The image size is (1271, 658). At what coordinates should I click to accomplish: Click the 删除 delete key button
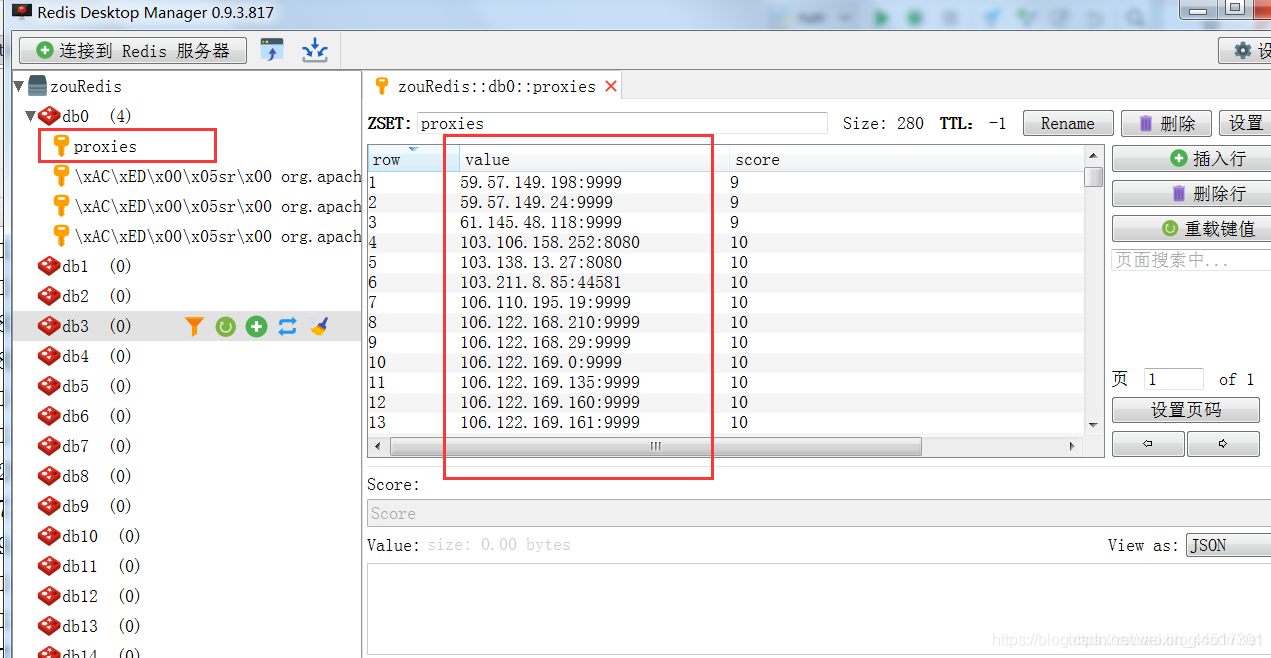[1166, 123]
